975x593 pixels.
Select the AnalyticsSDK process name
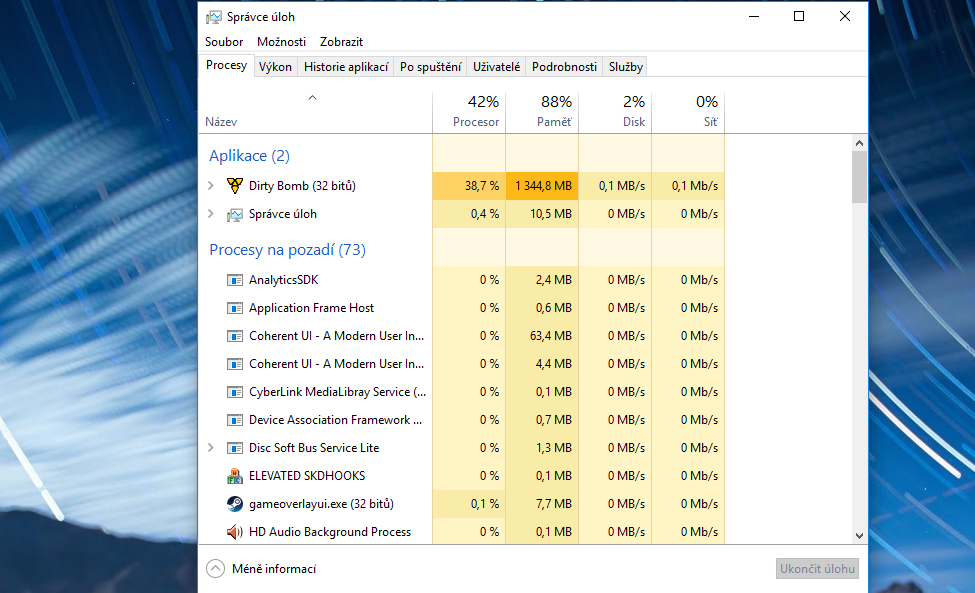[284, 280]
